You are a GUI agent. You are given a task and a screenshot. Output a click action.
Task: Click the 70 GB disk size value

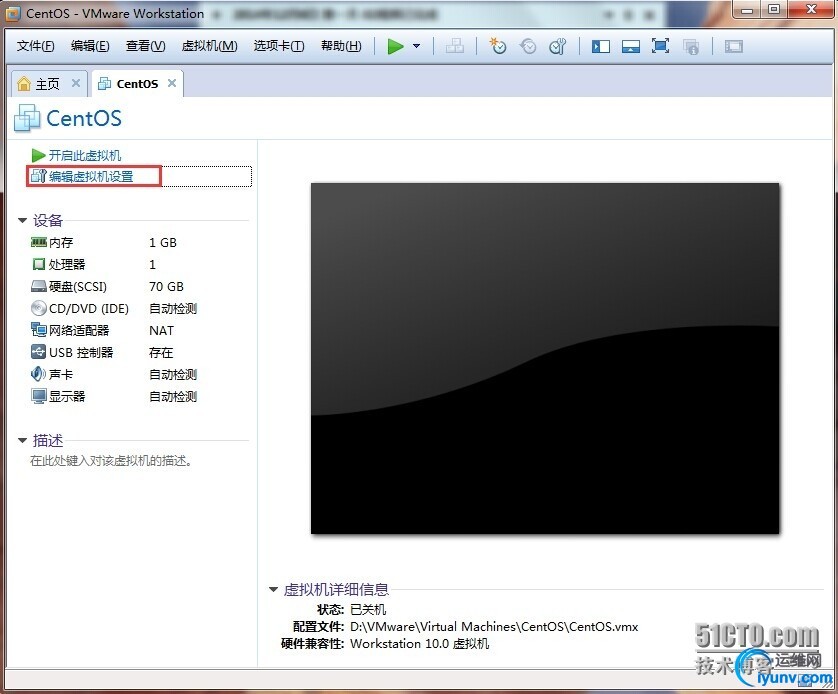[x=166, y=287]
